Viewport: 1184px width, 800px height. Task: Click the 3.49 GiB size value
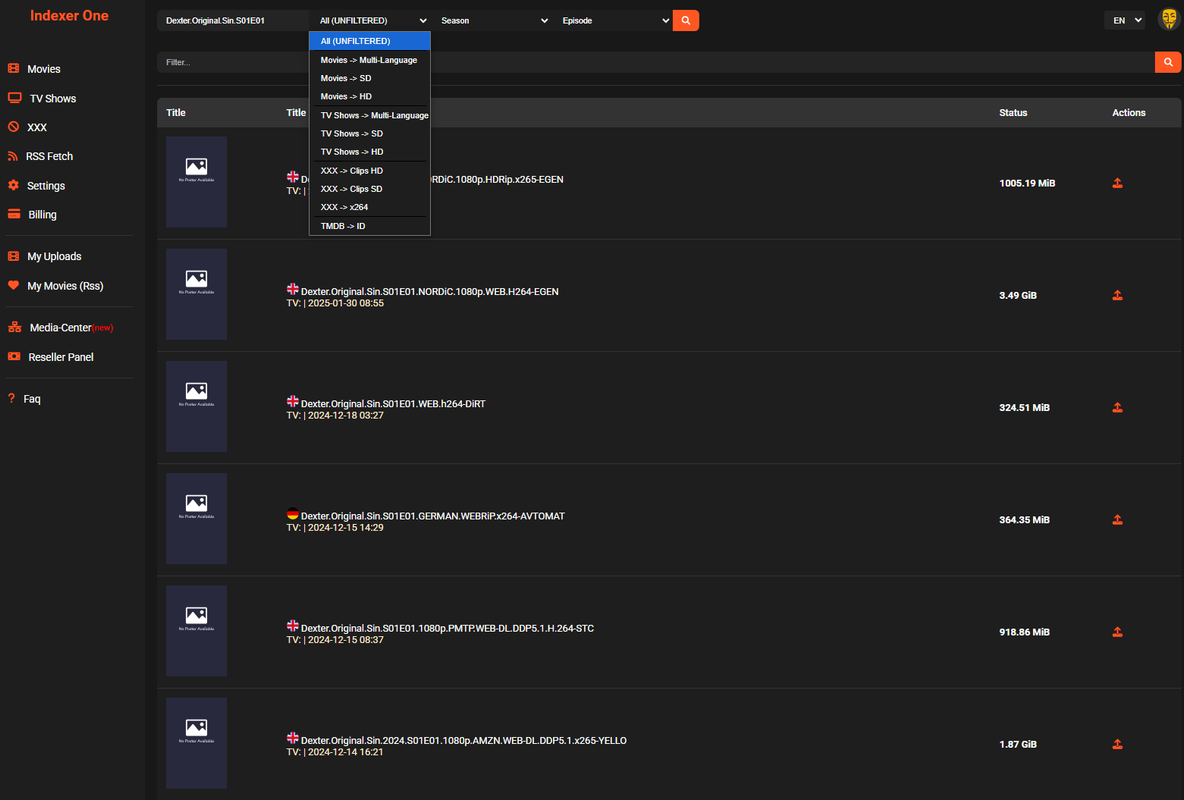1017,295
